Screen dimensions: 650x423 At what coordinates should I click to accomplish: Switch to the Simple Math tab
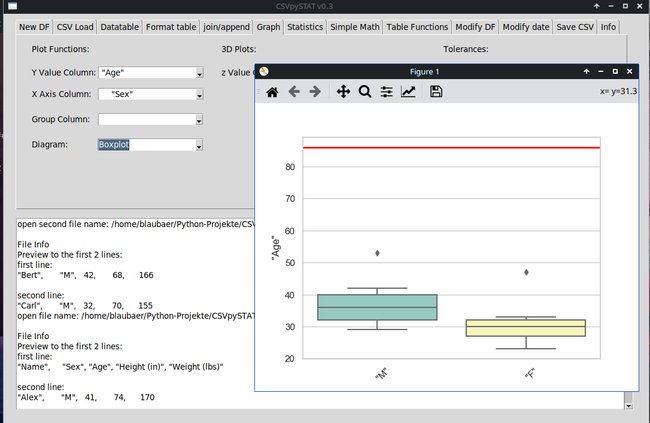(355, 27)
